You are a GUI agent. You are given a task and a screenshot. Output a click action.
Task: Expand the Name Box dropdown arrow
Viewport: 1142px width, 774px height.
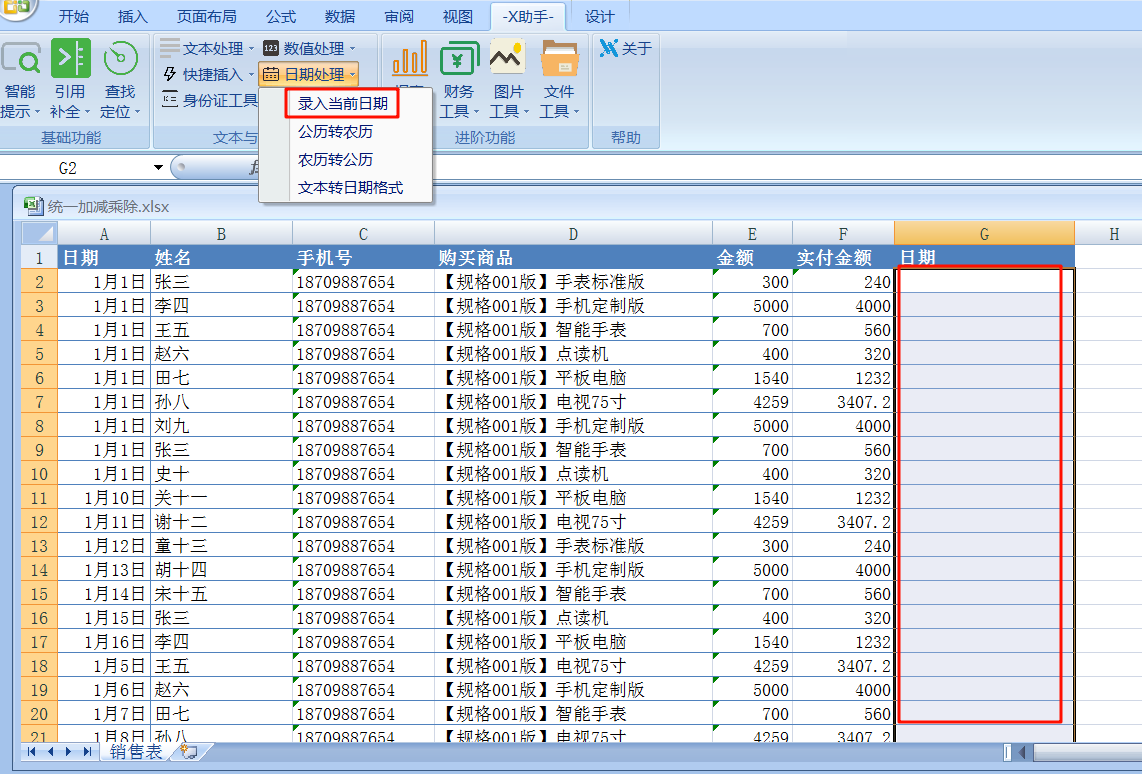click(158, 167)
